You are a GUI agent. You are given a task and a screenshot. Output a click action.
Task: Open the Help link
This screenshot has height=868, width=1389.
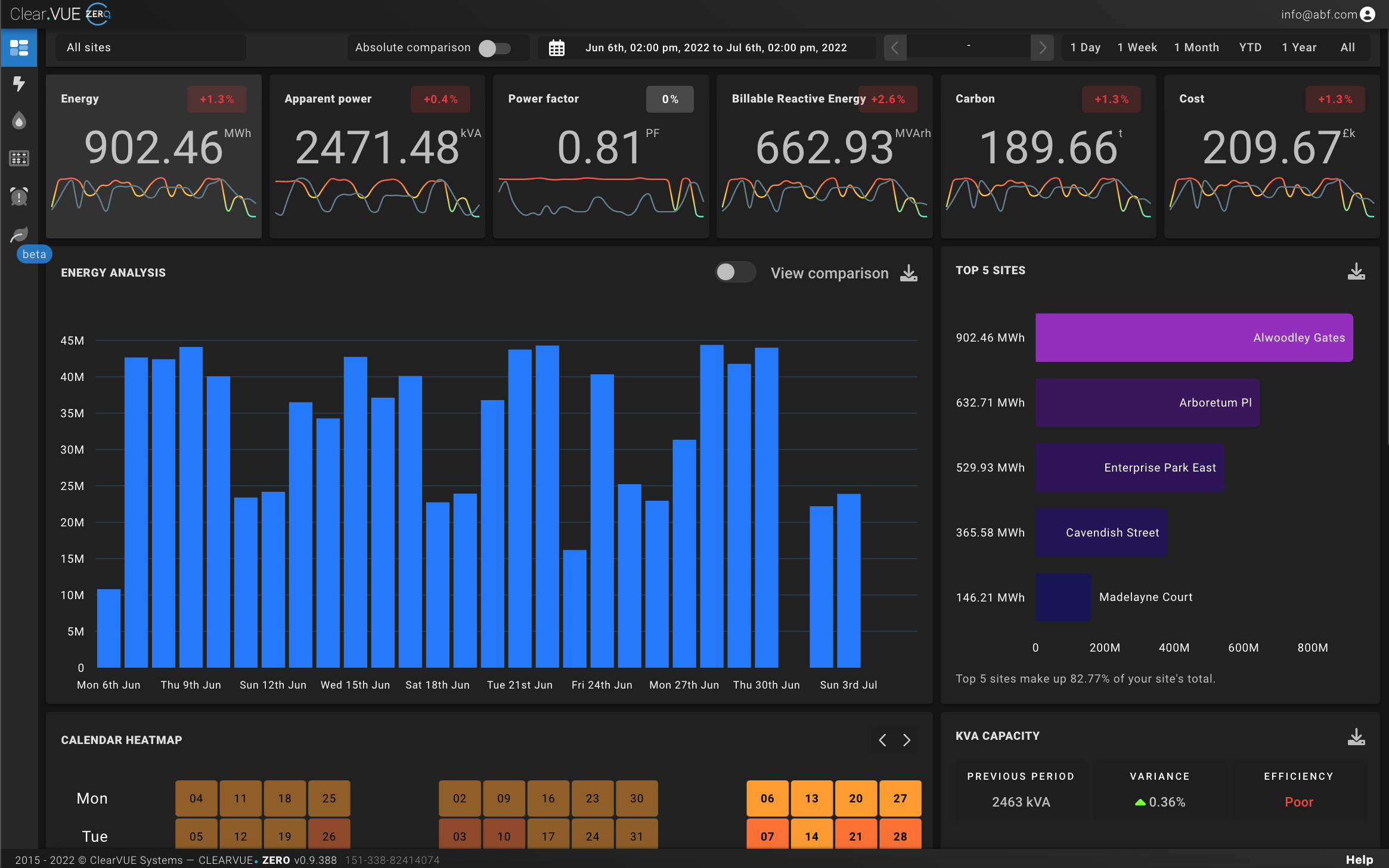[x=1360, y=859]
